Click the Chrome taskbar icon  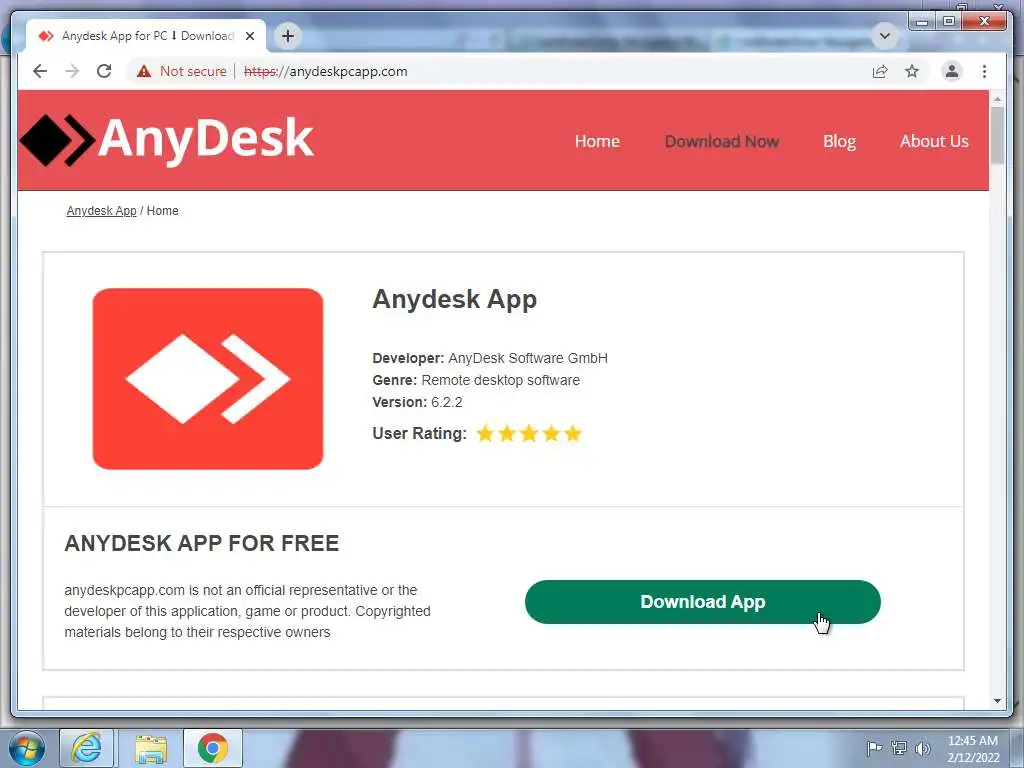click(x=213, y=748)
